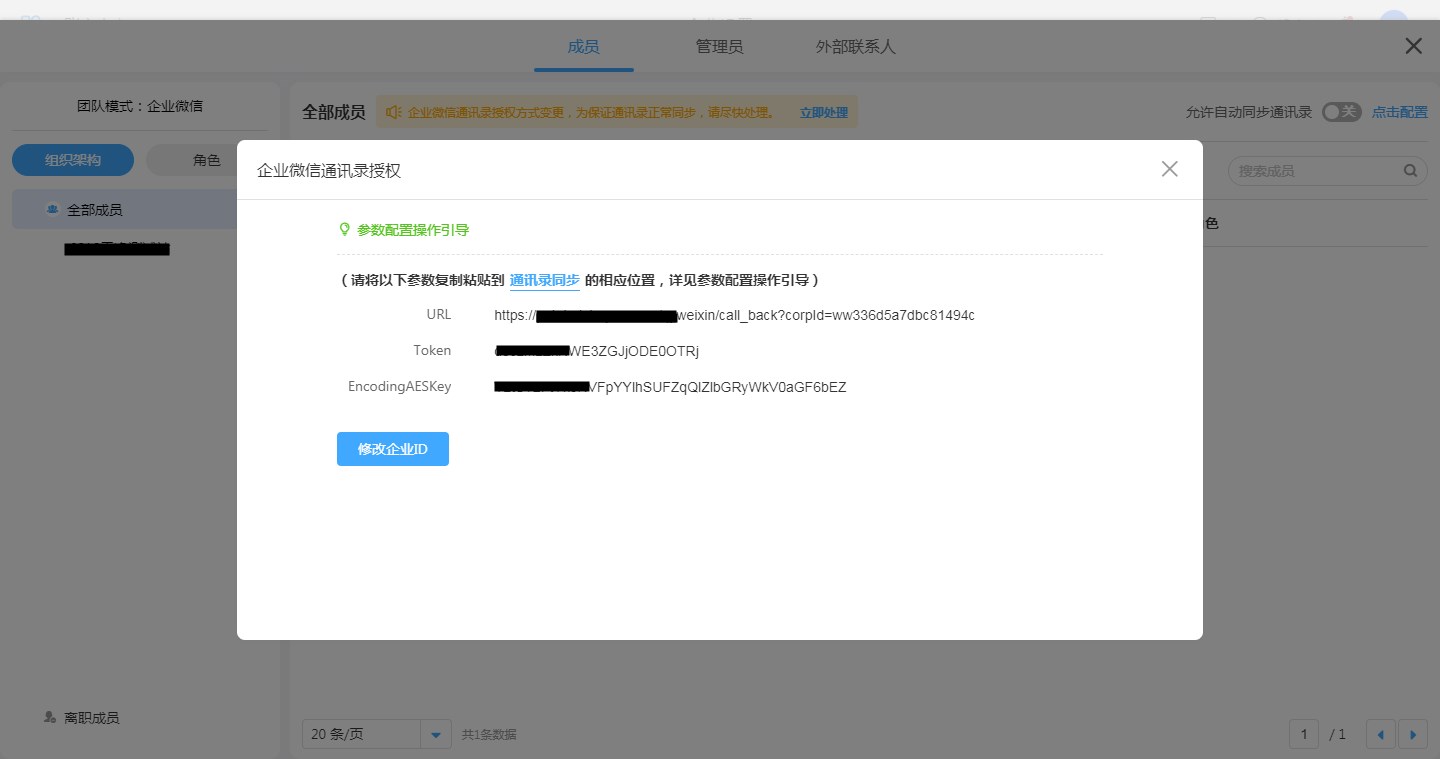The width and height of the screenshot is (1440, 759).
Task: Click the lightbulb icon beside 参数配置操作引导
Action: [345, 230]
